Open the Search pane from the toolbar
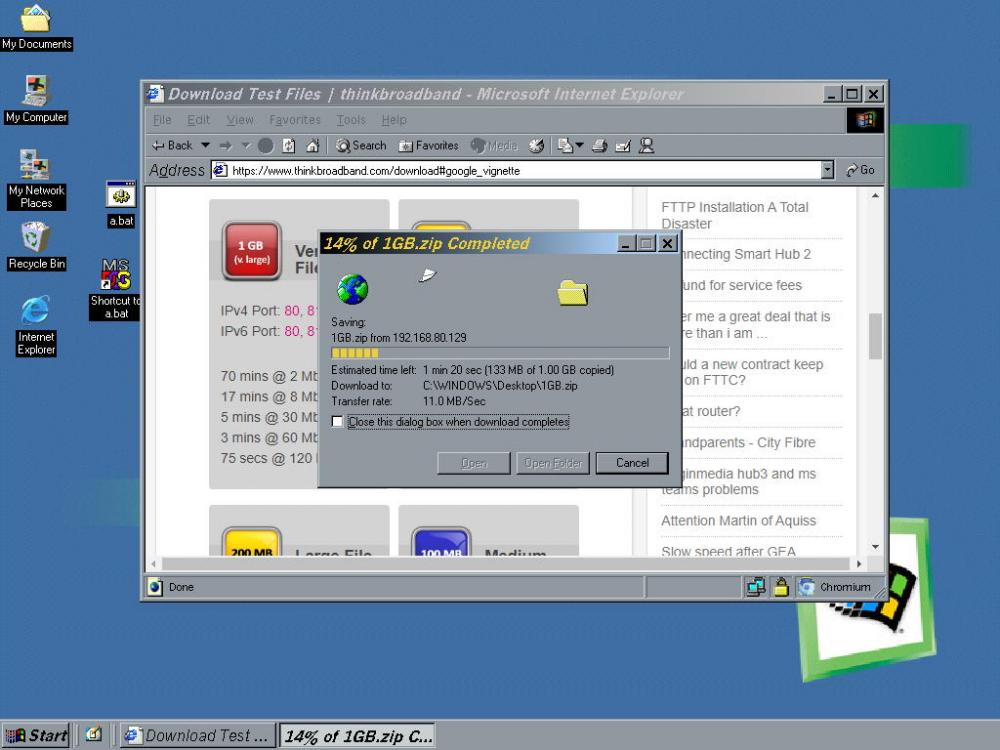Viewport: 1000px width, 750px height. 360,145
